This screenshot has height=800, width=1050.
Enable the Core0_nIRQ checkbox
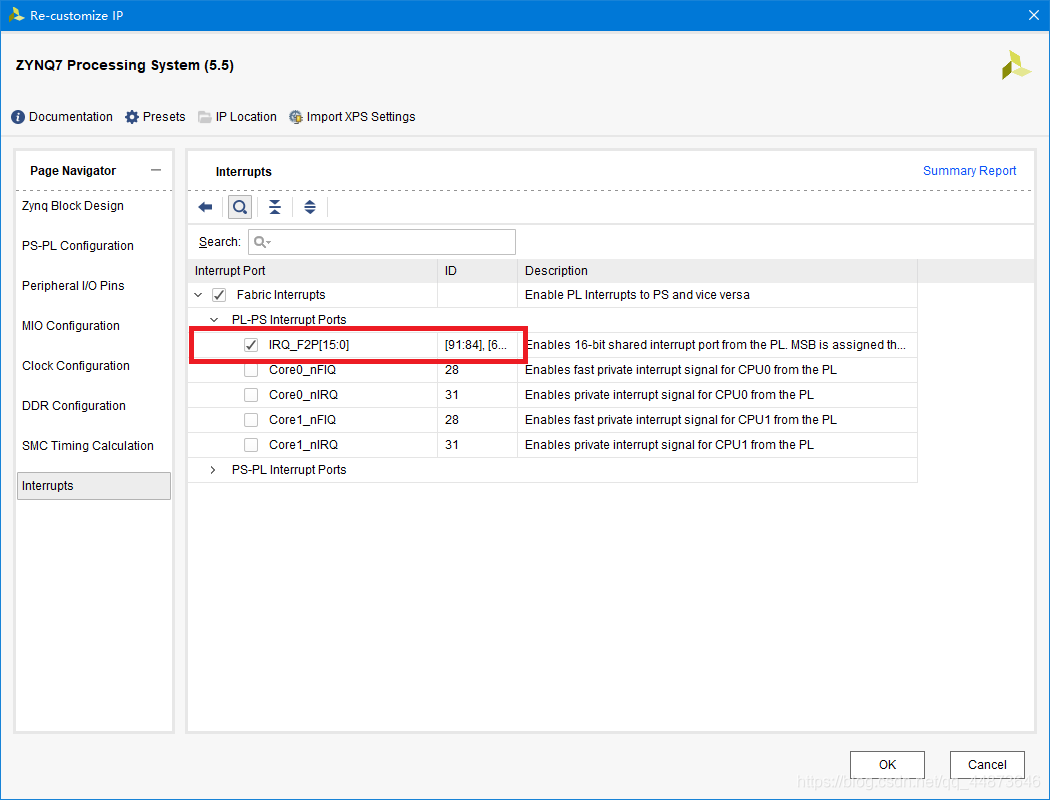pyautogui.click(x=251, y=395)
